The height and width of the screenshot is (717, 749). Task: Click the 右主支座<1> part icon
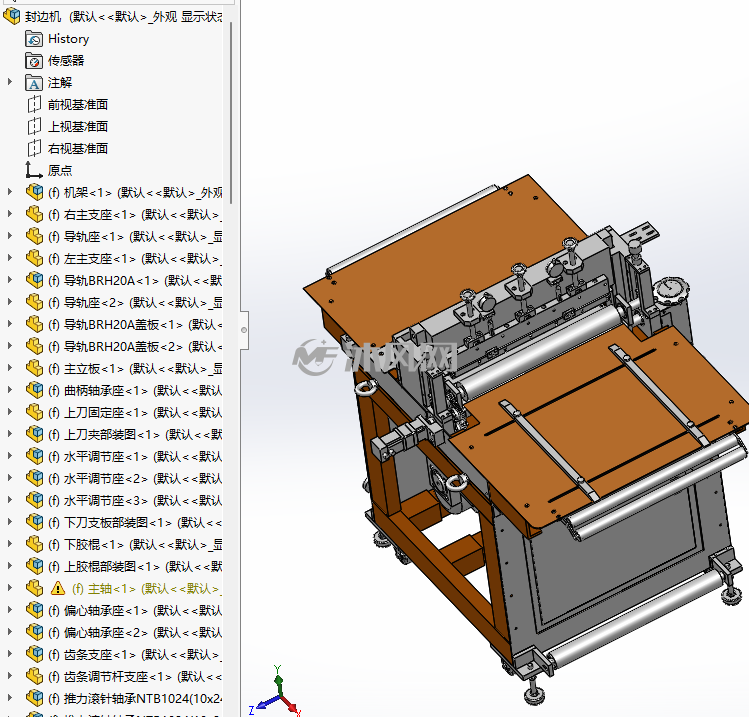[34, 214]
